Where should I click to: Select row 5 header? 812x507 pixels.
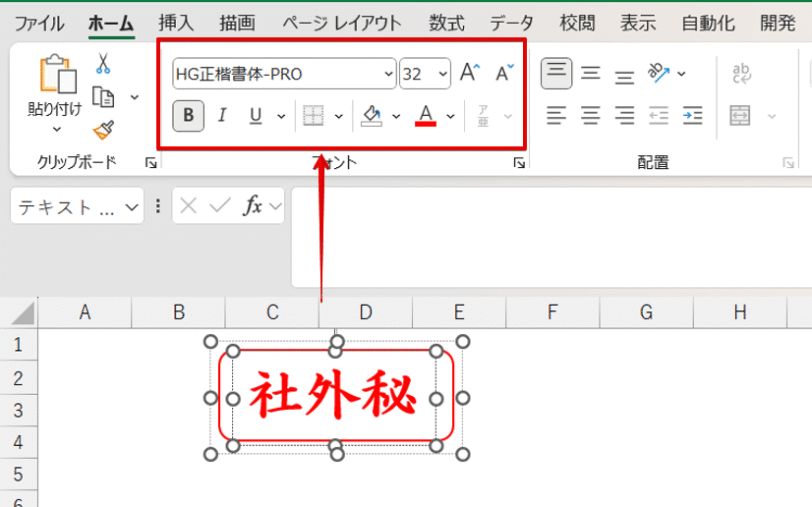click(x=18, y=474)
